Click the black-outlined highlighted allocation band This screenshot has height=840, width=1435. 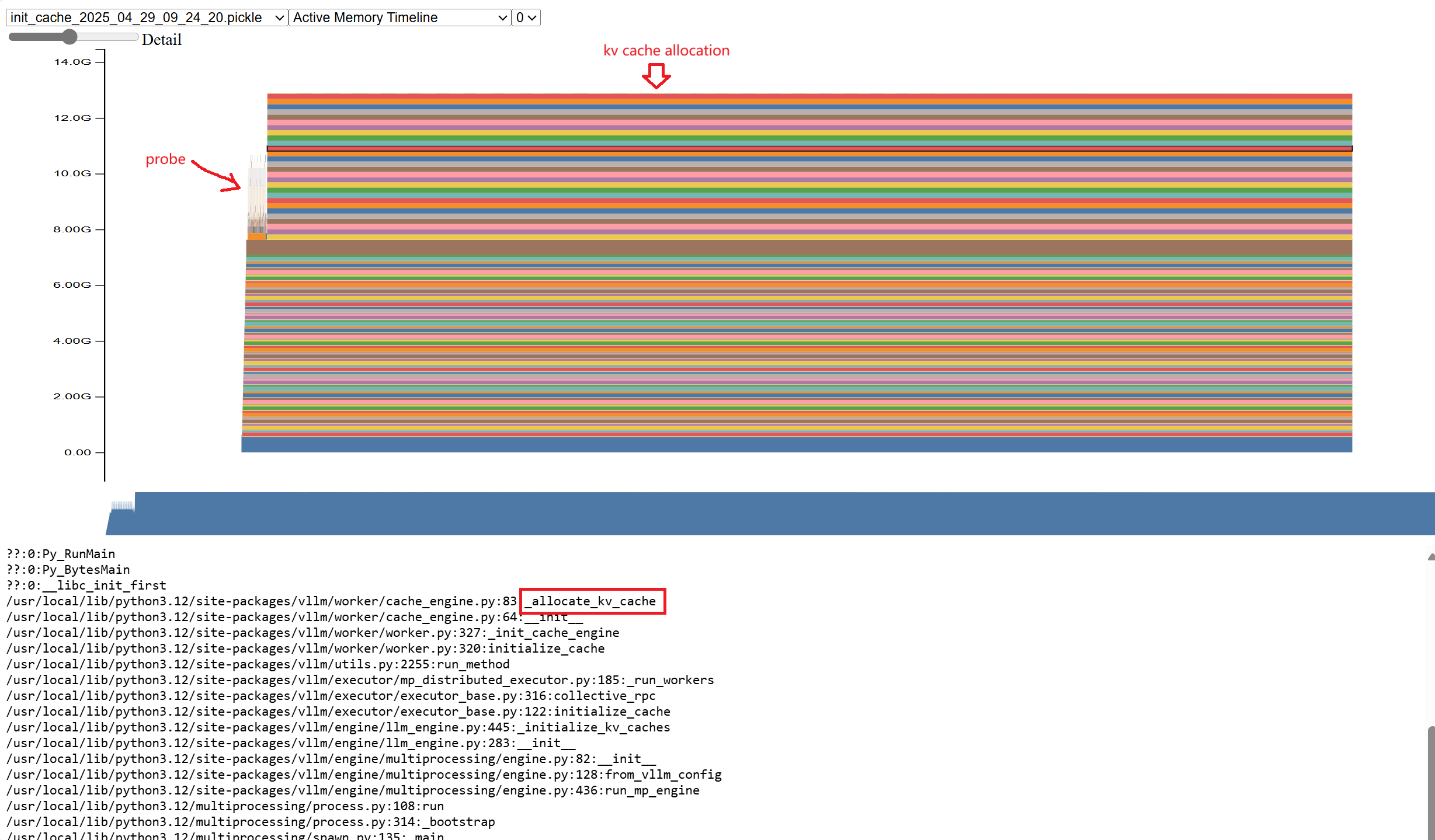tap(809, 149)
